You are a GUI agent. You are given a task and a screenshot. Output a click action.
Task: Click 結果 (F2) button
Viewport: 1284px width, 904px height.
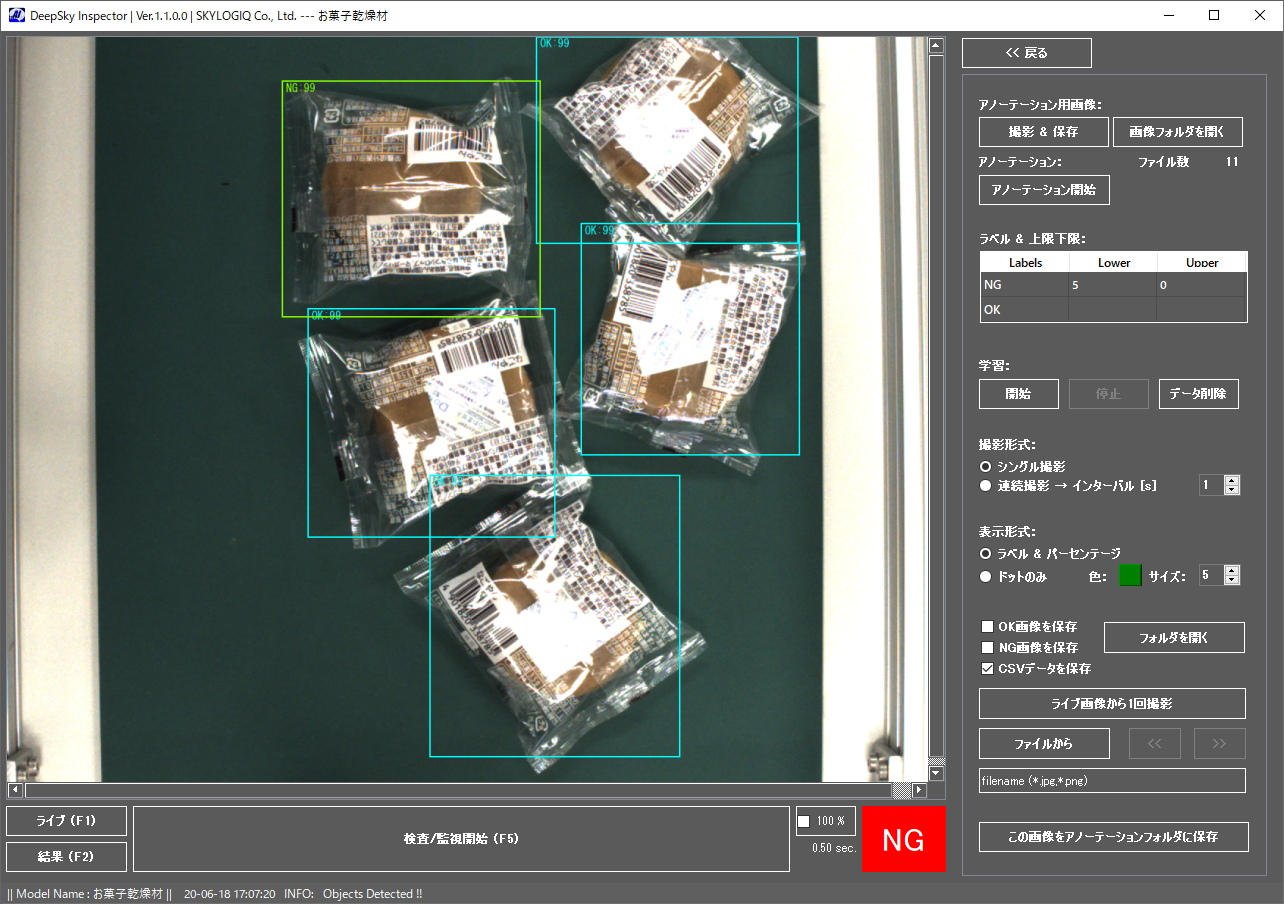tap(66, 857)
